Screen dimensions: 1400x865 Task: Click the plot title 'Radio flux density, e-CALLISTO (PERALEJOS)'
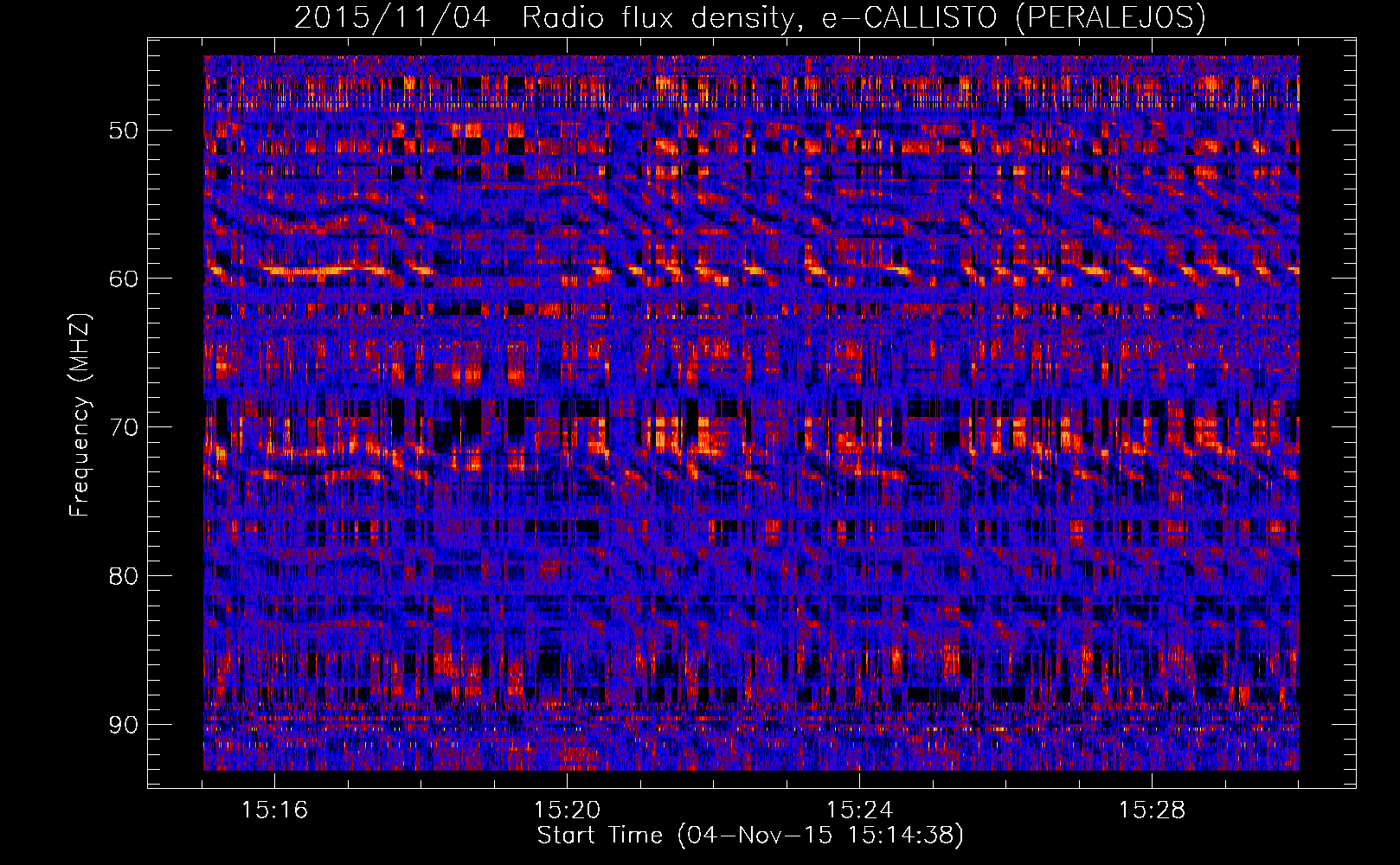tap(864, 18)
